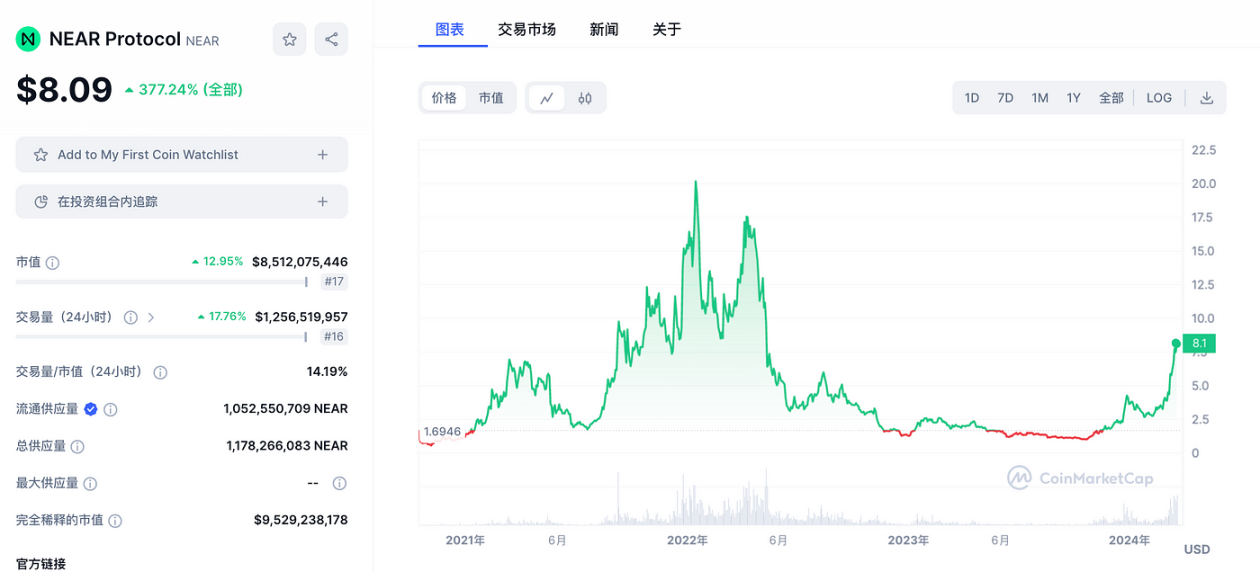Download chart data icon
Image resolution: width=1260 pixels, height=572 pixels.
[1206, 98]
